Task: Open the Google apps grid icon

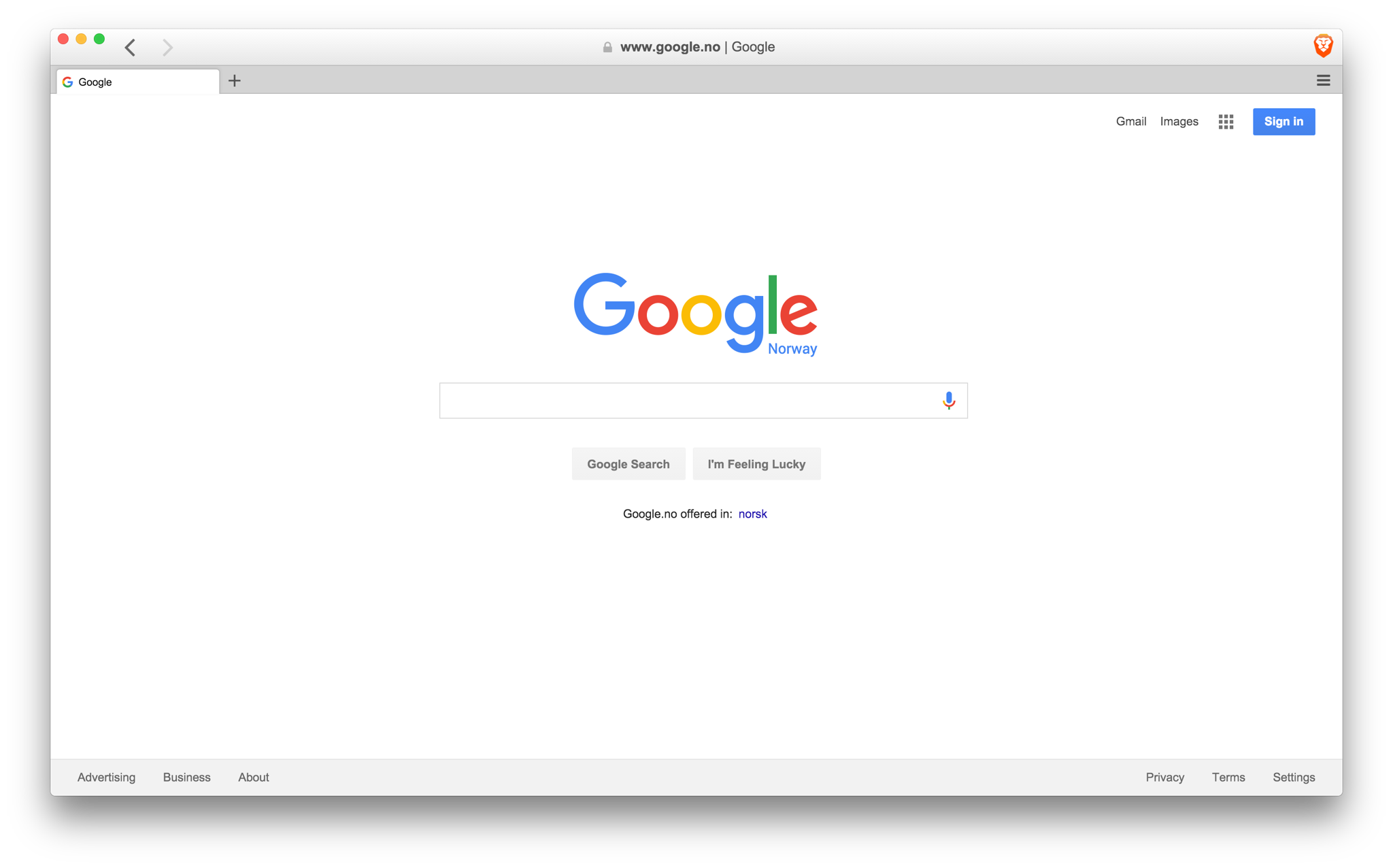Action: click(1226, 122)
